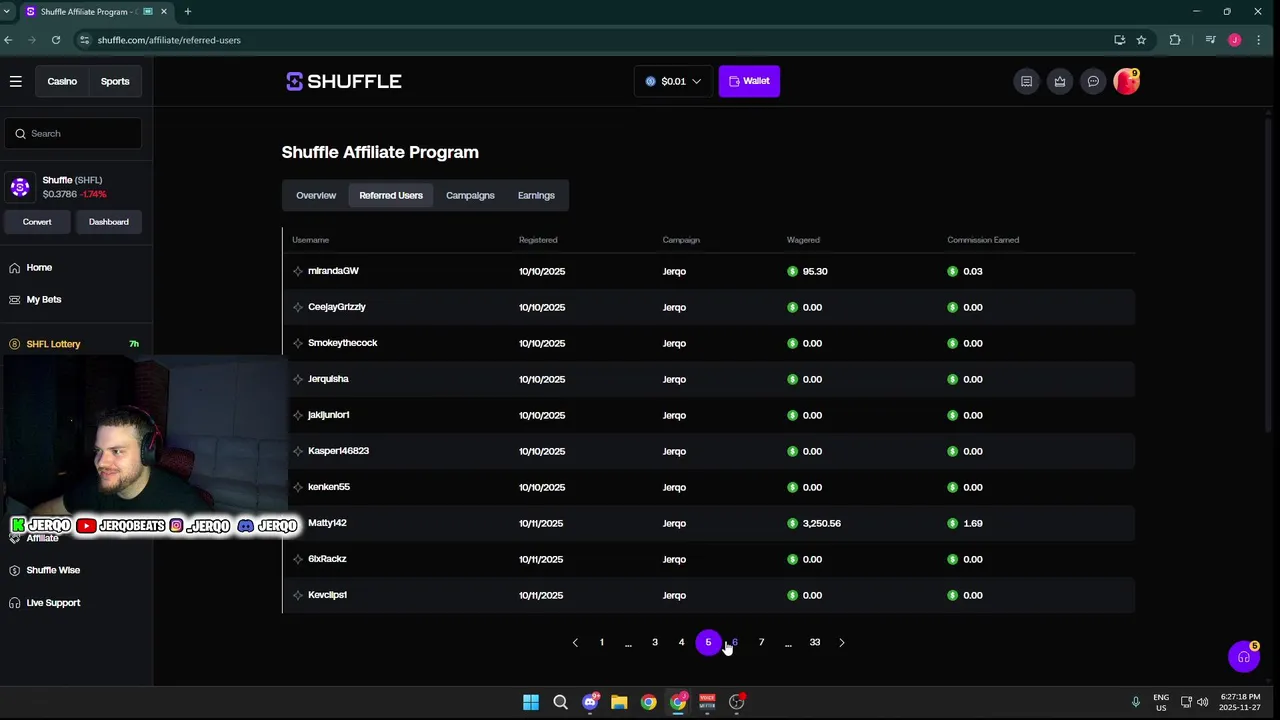Click commission value 1.69
This screenshot has height=720, width=1280.
pyautogui.click(x=972, y=523)
